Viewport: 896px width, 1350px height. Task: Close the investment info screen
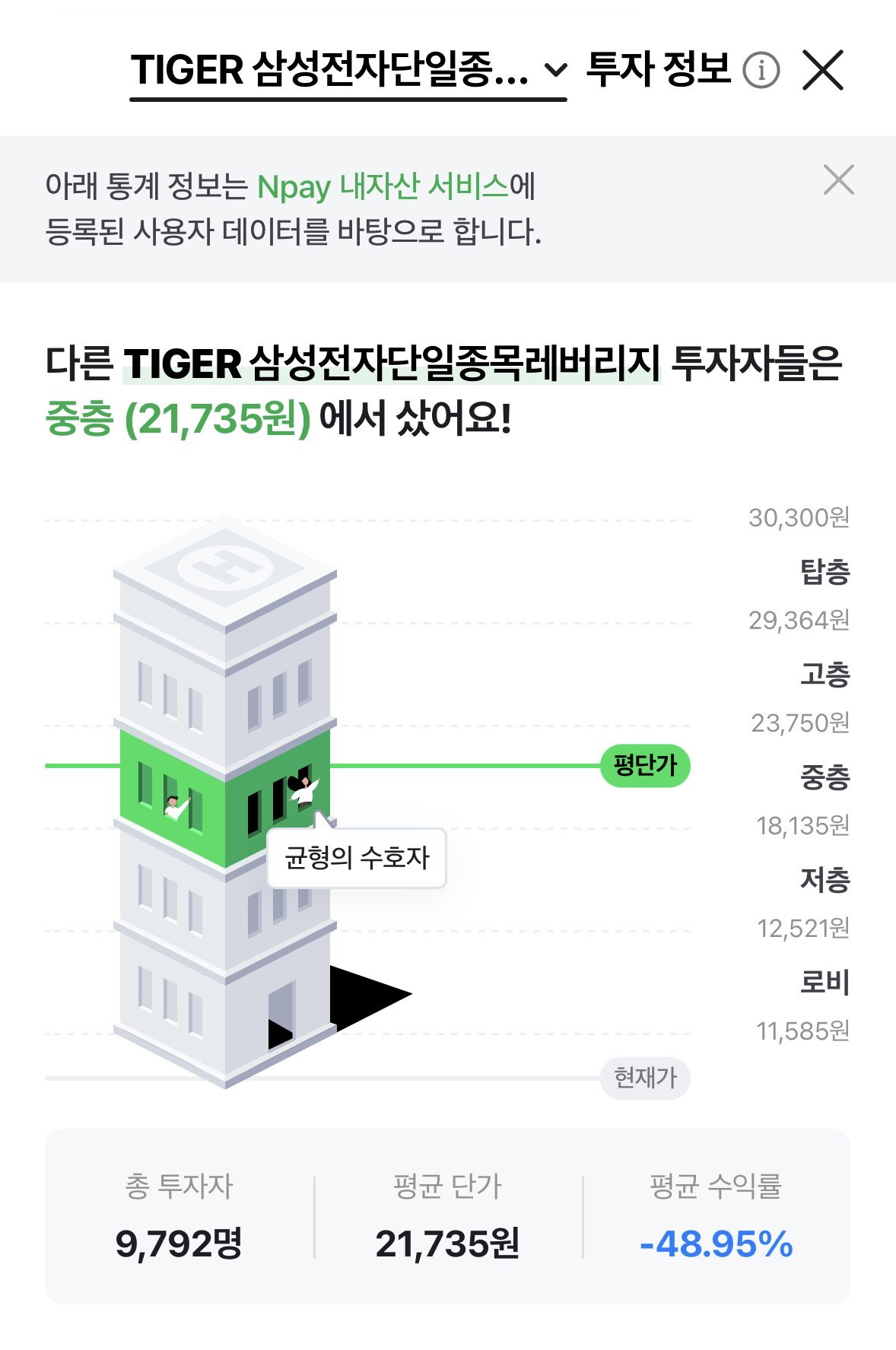pyautogui.click(x=823, y=71)
